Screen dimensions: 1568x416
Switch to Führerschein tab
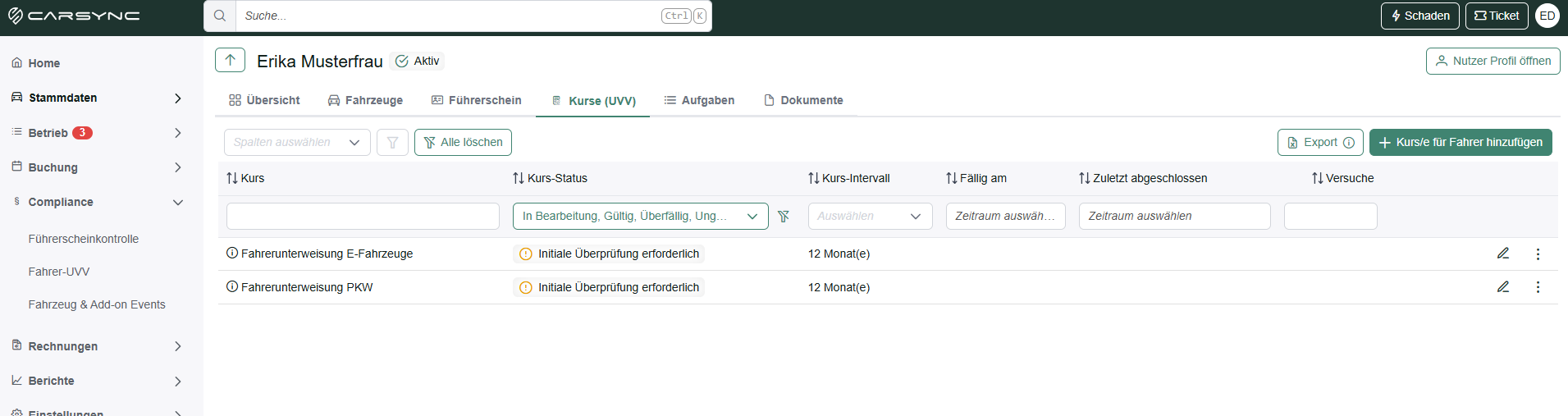(x=477, y=100)
